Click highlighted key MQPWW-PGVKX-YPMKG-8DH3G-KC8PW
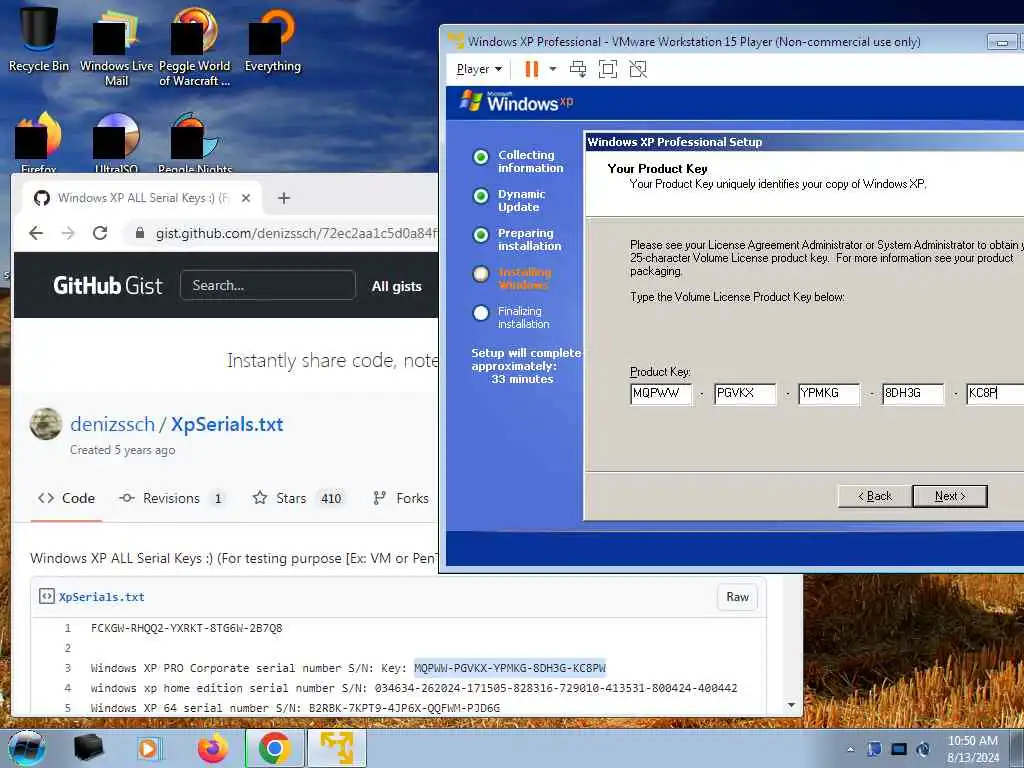The height and width of the screenshot is (768, 1024). pyautogui.click(x=510, y=668)
